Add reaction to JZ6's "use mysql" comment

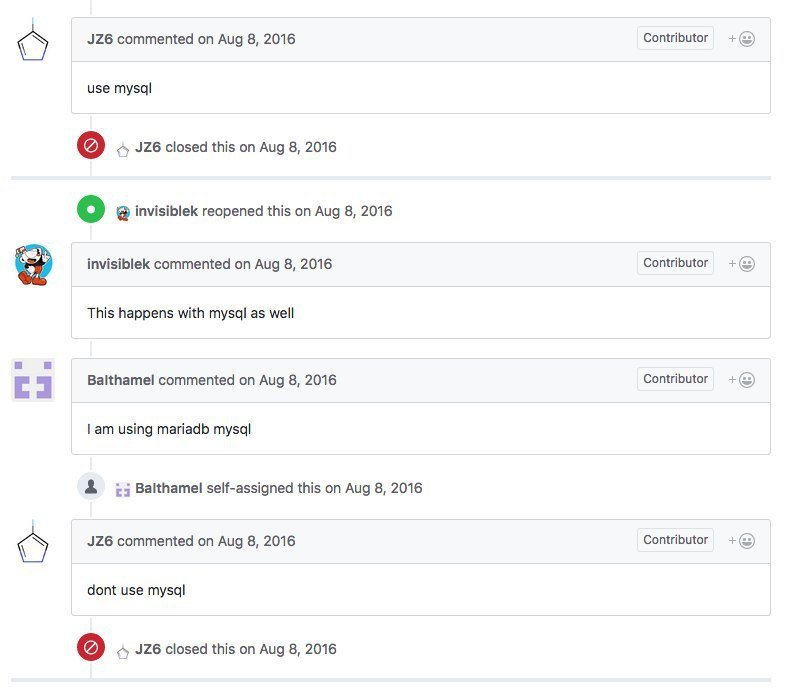[x=742, y=39]
